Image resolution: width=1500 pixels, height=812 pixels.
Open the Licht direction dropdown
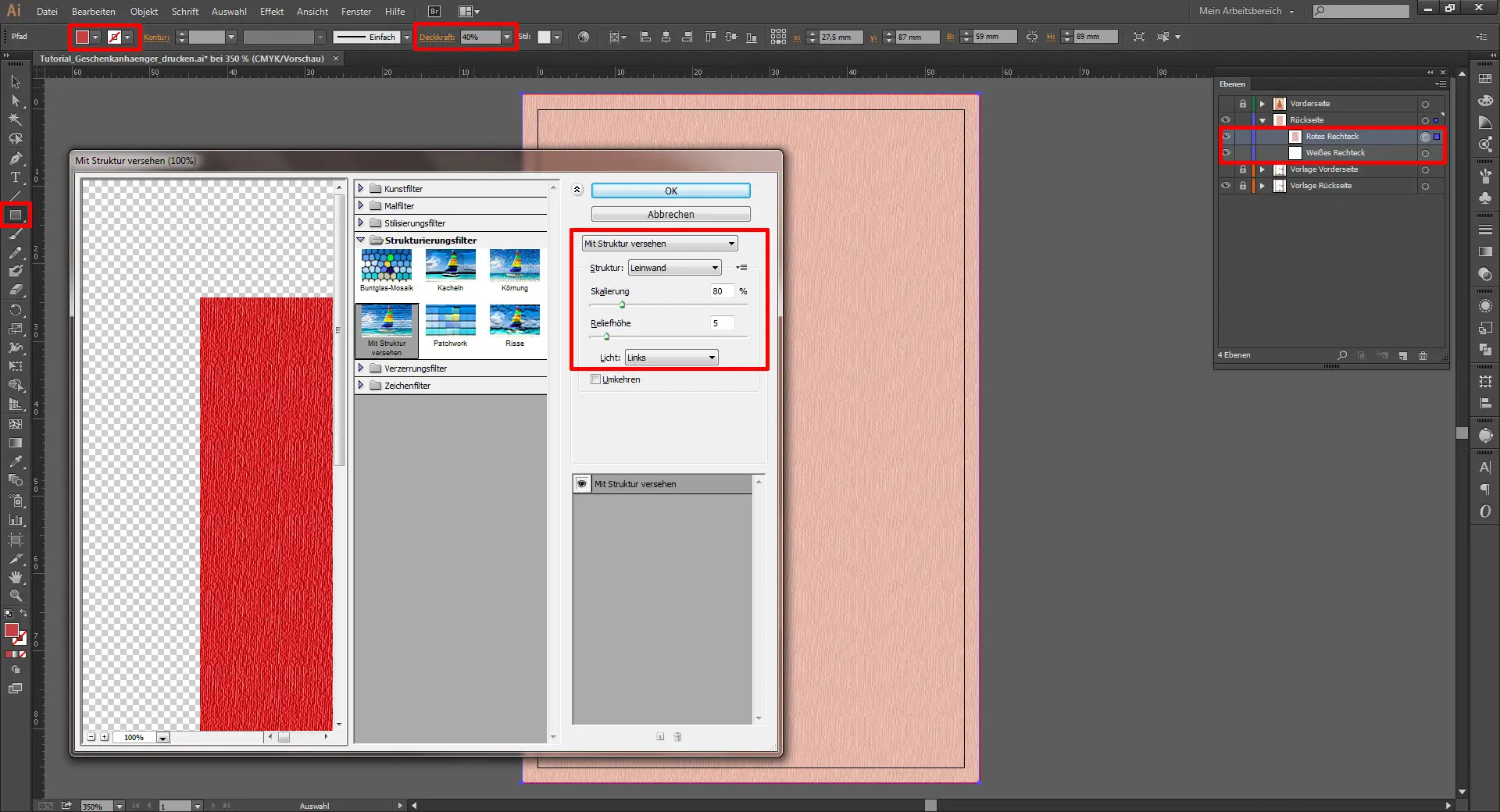click(671, 358)
